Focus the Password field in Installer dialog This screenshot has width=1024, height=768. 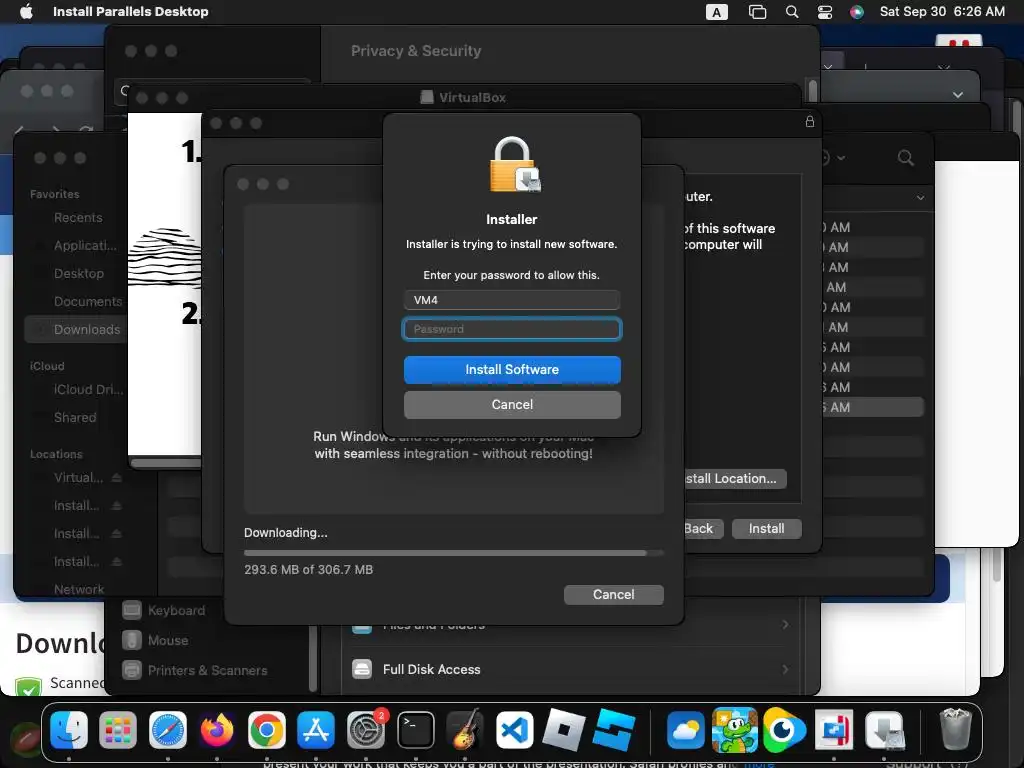tap(512, 329)
